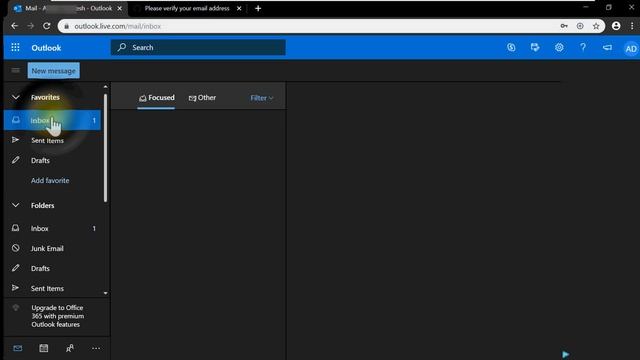Click the address bar URL

click(118, 26)
